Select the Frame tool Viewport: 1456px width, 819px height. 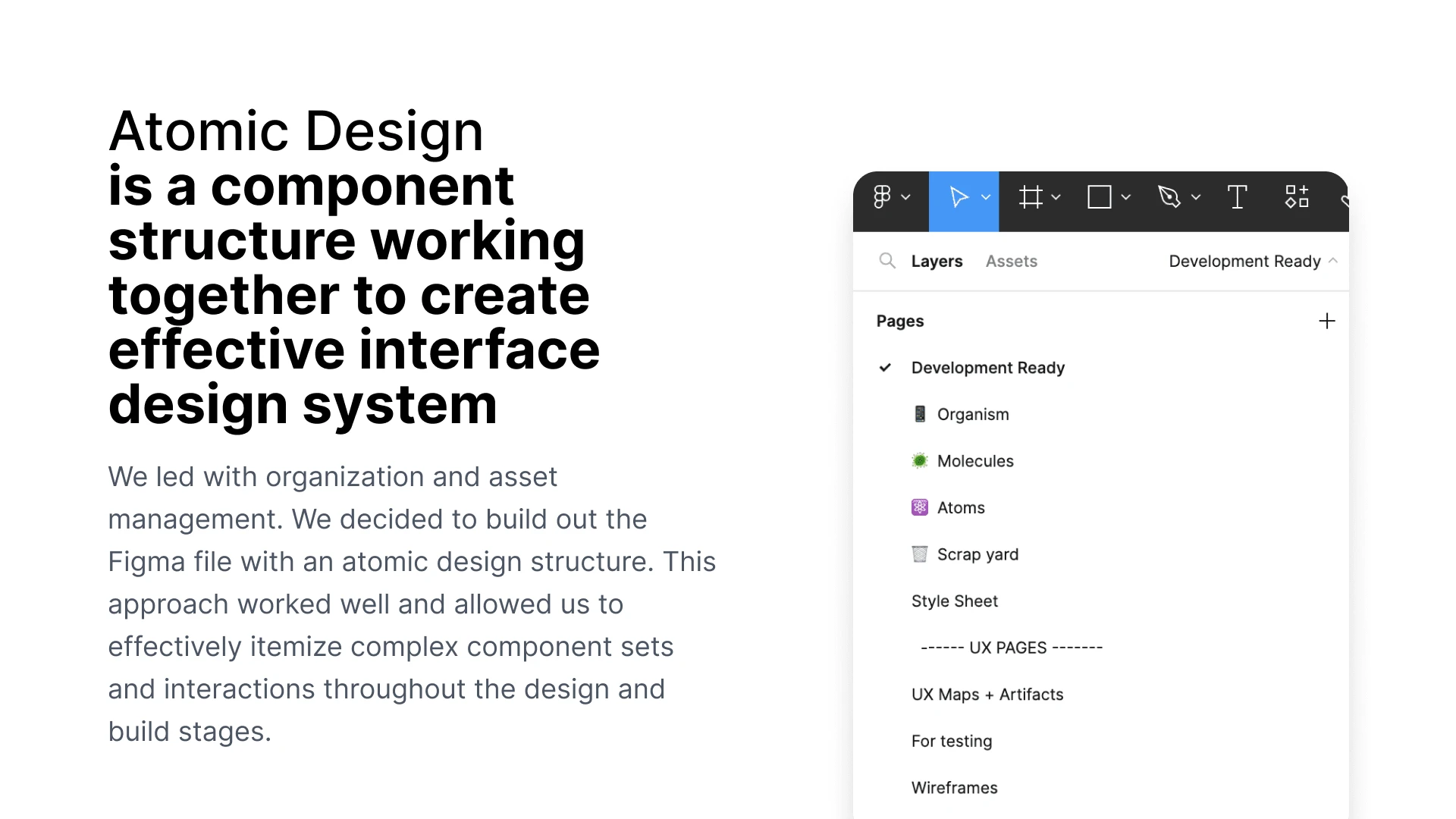tap(1031, 197)
